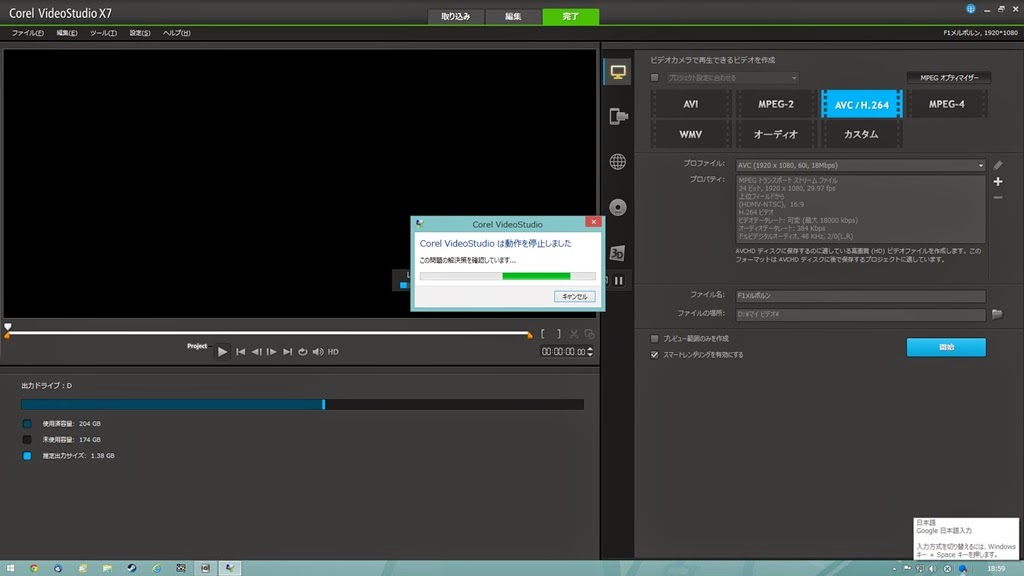Choose the MPEG-4 format button
Viewport: 1024px width, 576px height.
click(946, 104)
